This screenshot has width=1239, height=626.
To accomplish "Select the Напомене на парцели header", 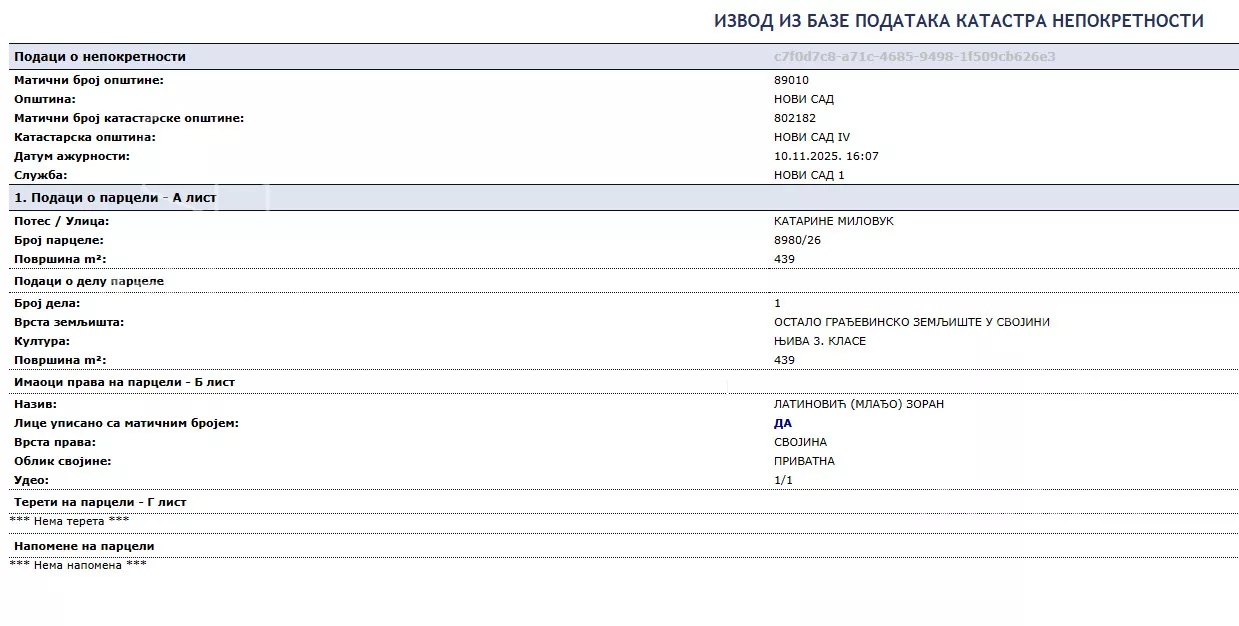I will pos(84,546).
